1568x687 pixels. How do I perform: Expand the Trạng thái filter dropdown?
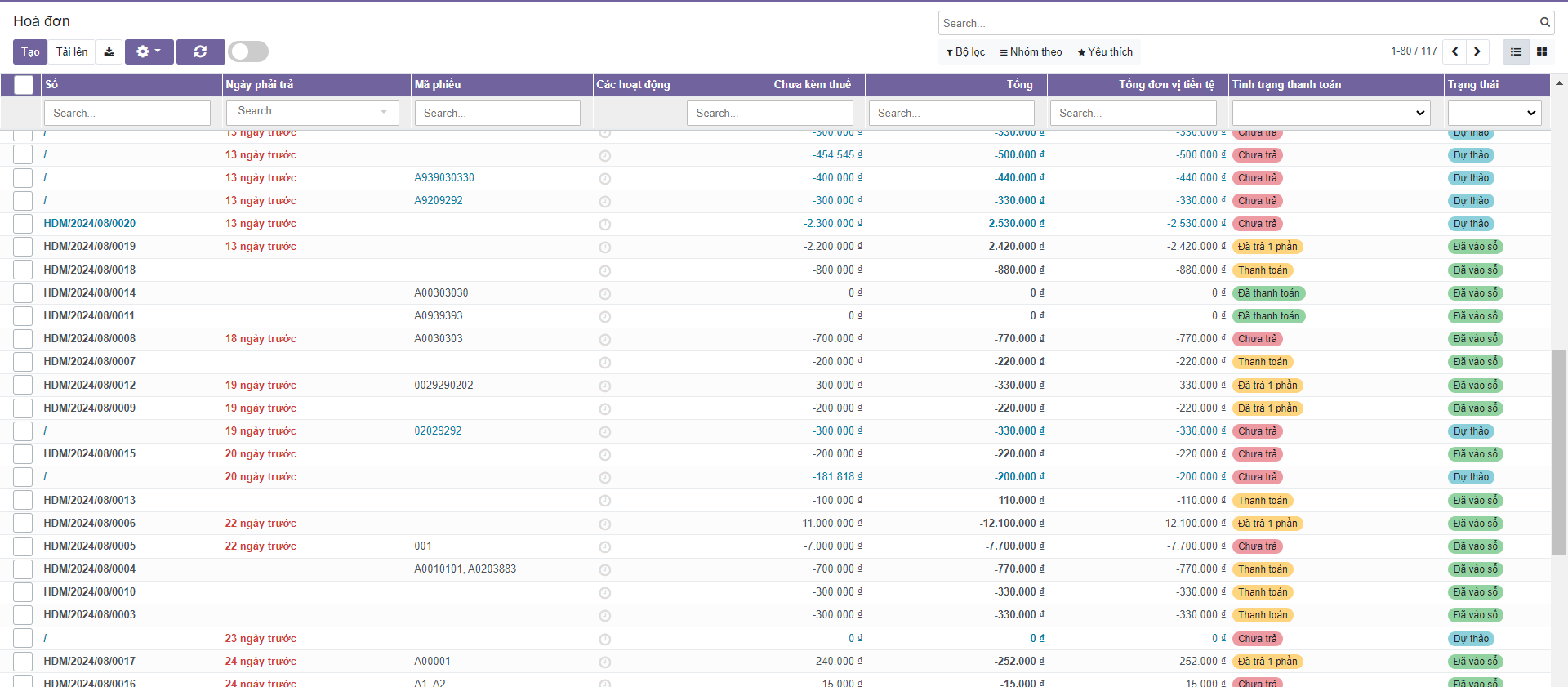coord(1494,113)
